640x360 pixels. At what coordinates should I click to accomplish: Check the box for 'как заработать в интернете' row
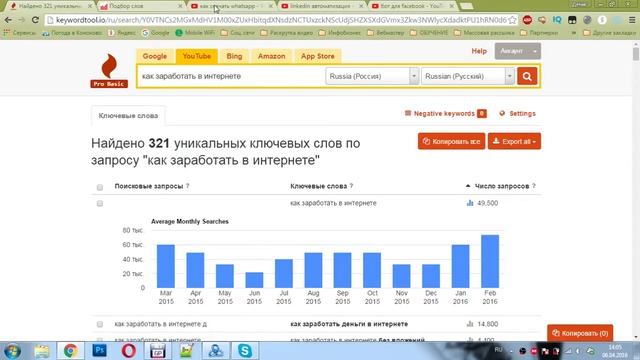[100, 203]
